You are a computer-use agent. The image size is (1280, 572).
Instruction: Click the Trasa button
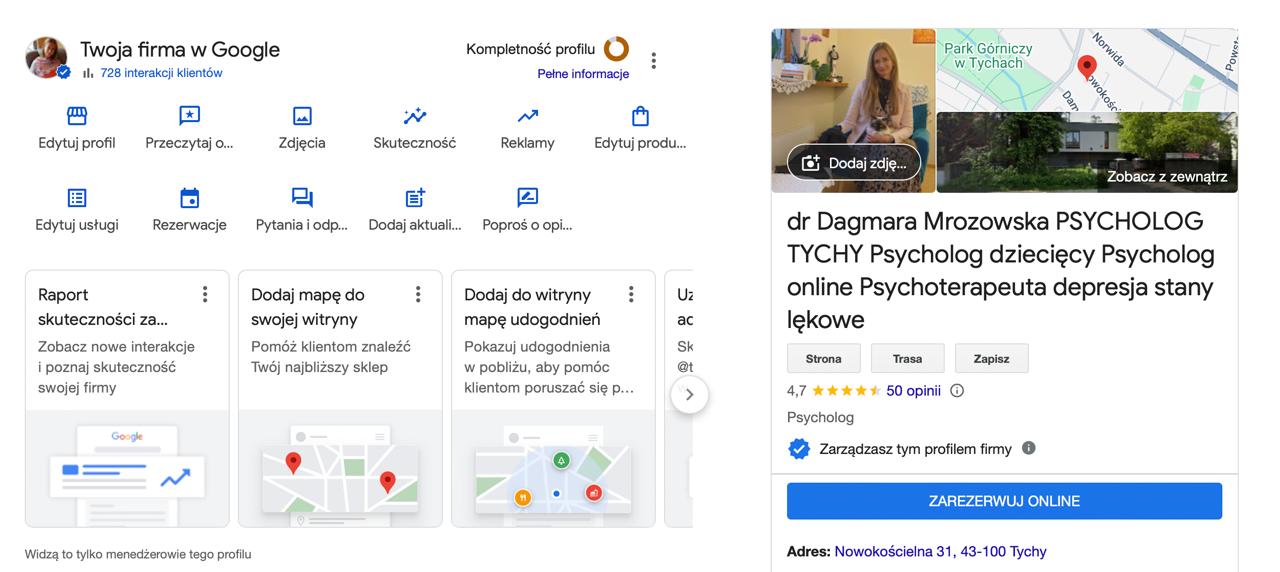point(908,358)
